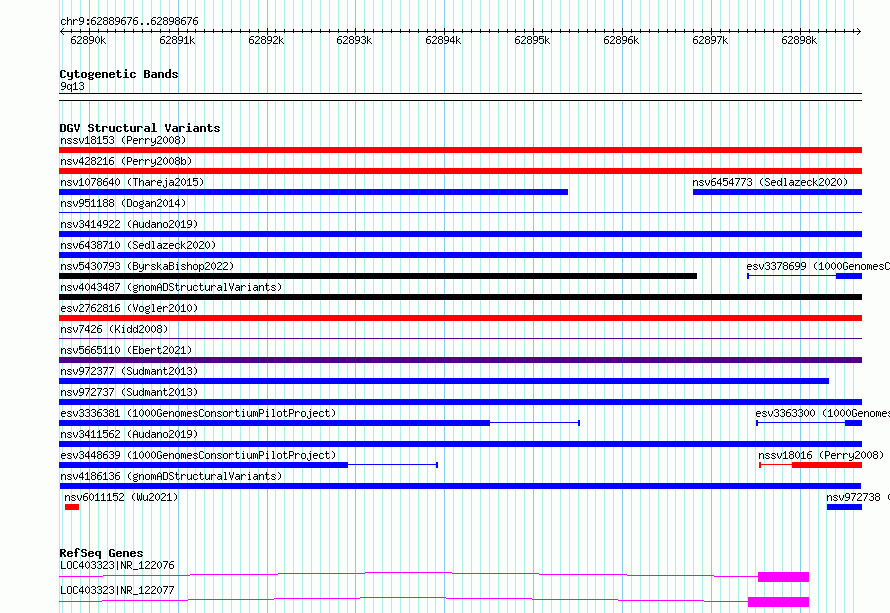Image resolution: width=890 pixels, height=613 pixels.
Task: Click the nsv3411562 (Audano2019) label
Action: coord(129,434)
